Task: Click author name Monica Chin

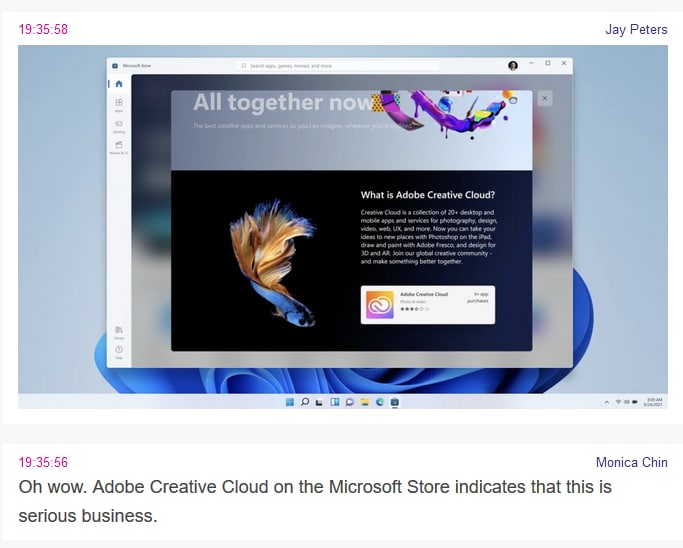Action: tap(632, 462)
